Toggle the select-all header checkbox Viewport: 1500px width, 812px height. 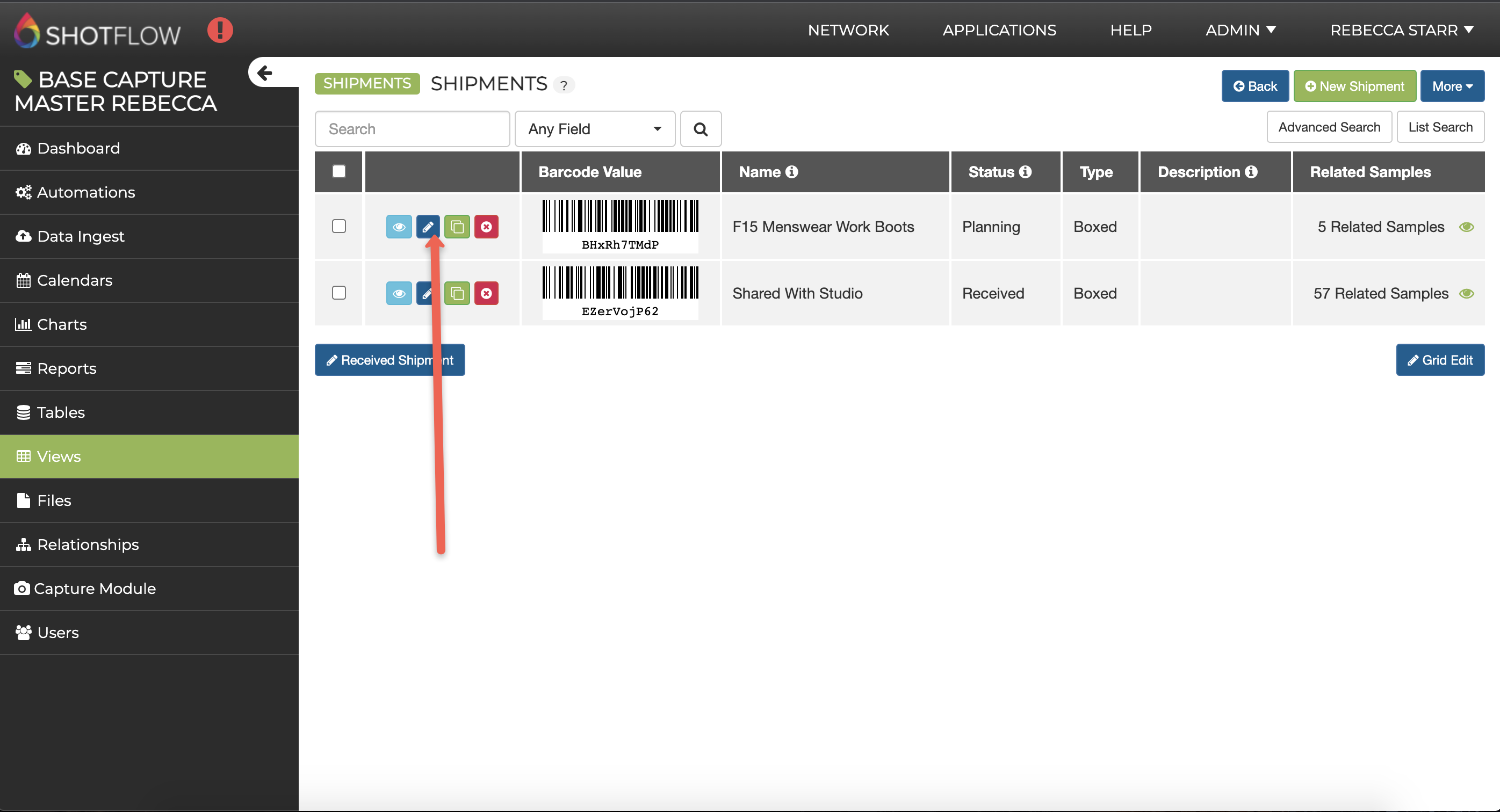[339, 171]
